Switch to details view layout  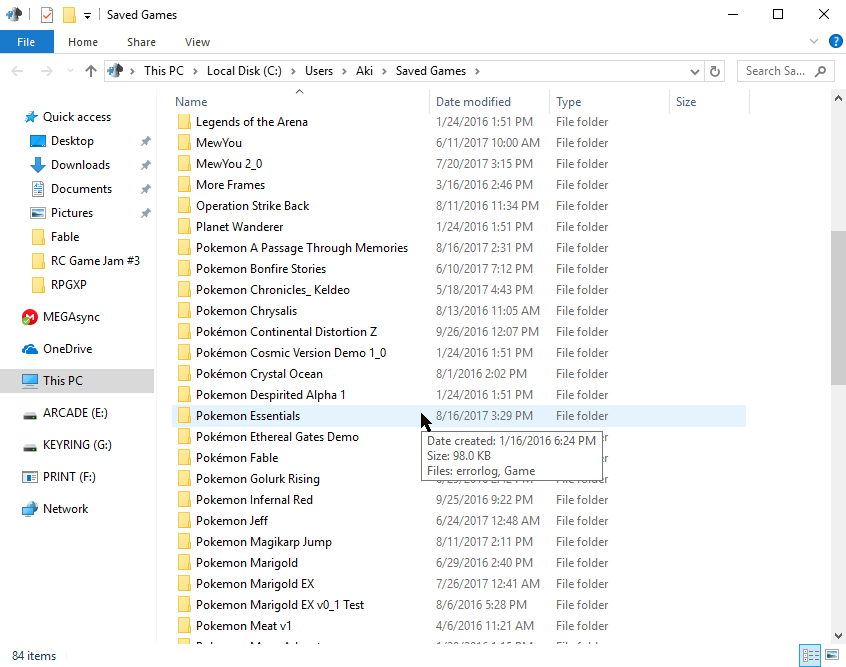pyautogui.click(x=810, y=656)
